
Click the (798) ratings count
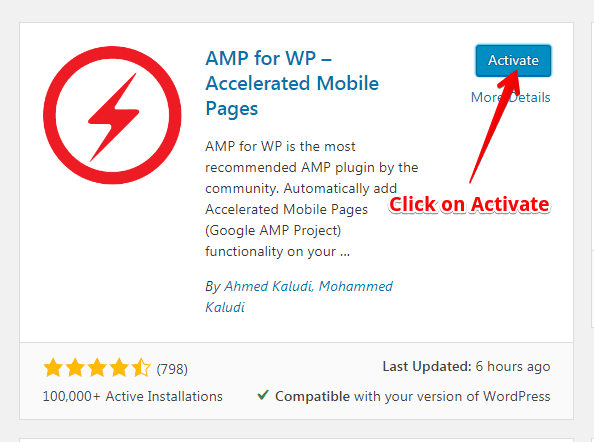(x=172, y=369)
